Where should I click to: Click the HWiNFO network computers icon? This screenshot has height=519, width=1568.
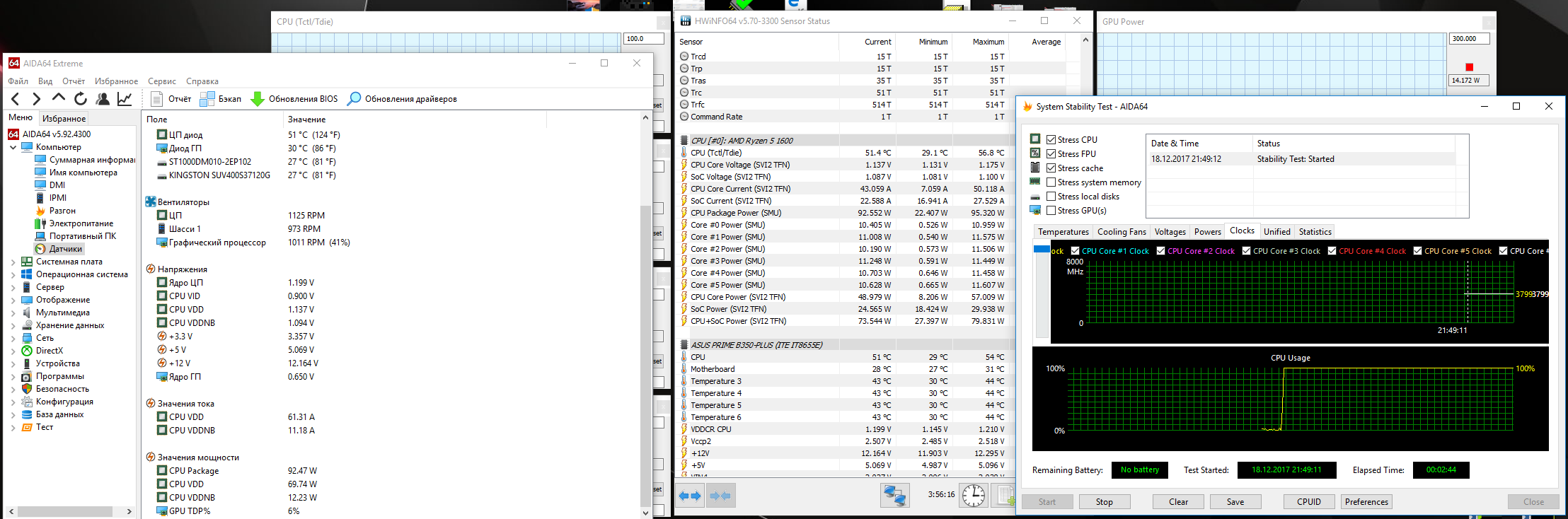[x=894, y=496]
